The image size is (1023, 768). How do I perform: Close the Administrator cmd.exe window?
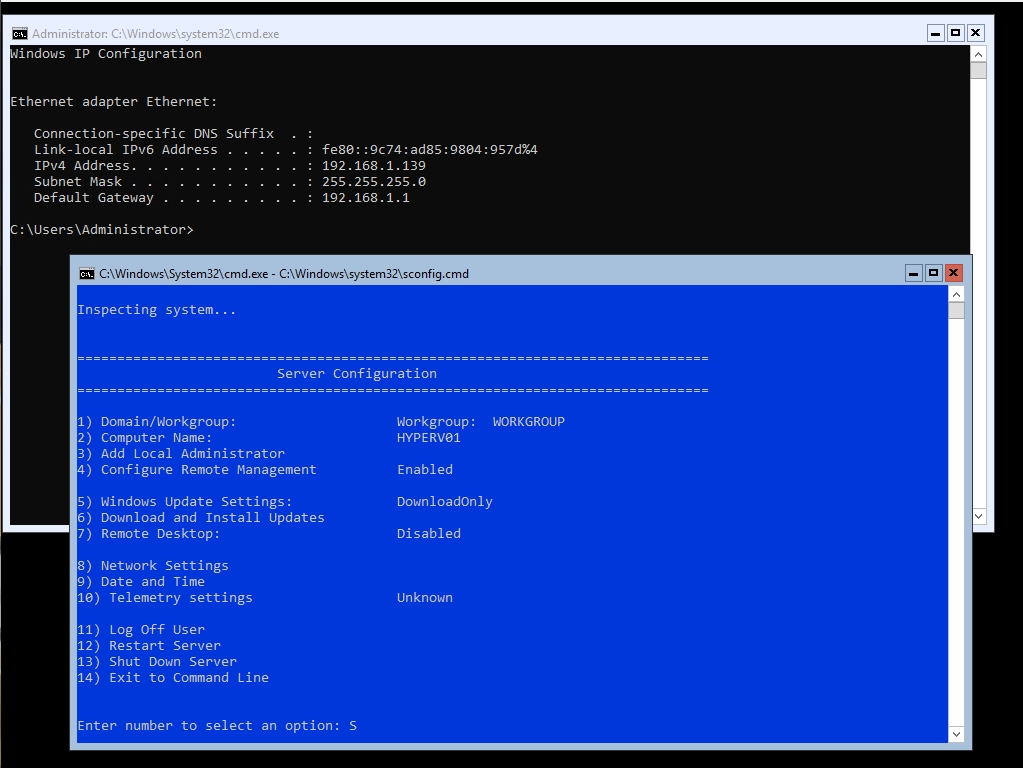(x=975, y=33)
